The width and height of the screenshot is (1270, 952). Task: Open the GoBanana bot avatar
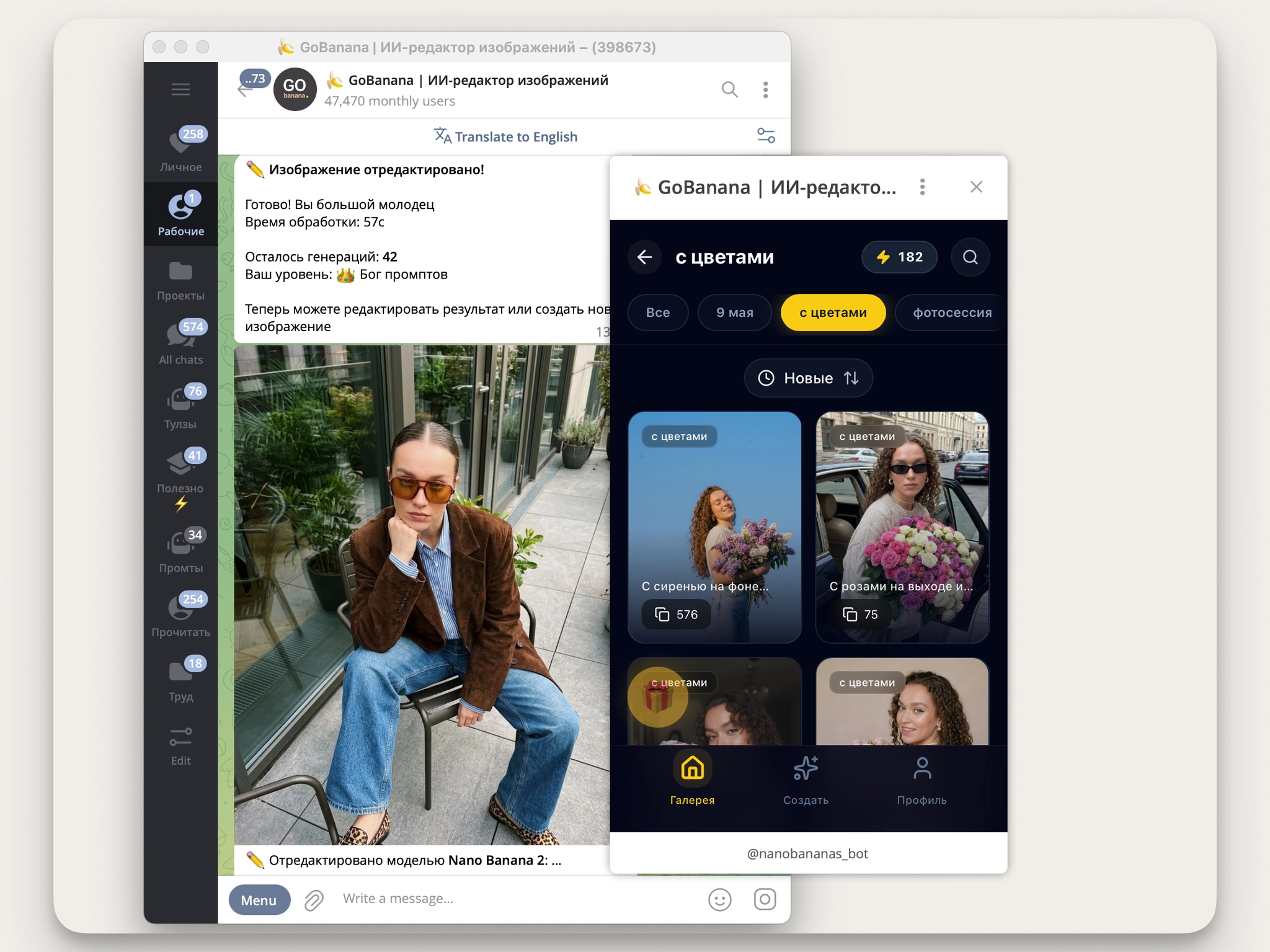(295, 89)
